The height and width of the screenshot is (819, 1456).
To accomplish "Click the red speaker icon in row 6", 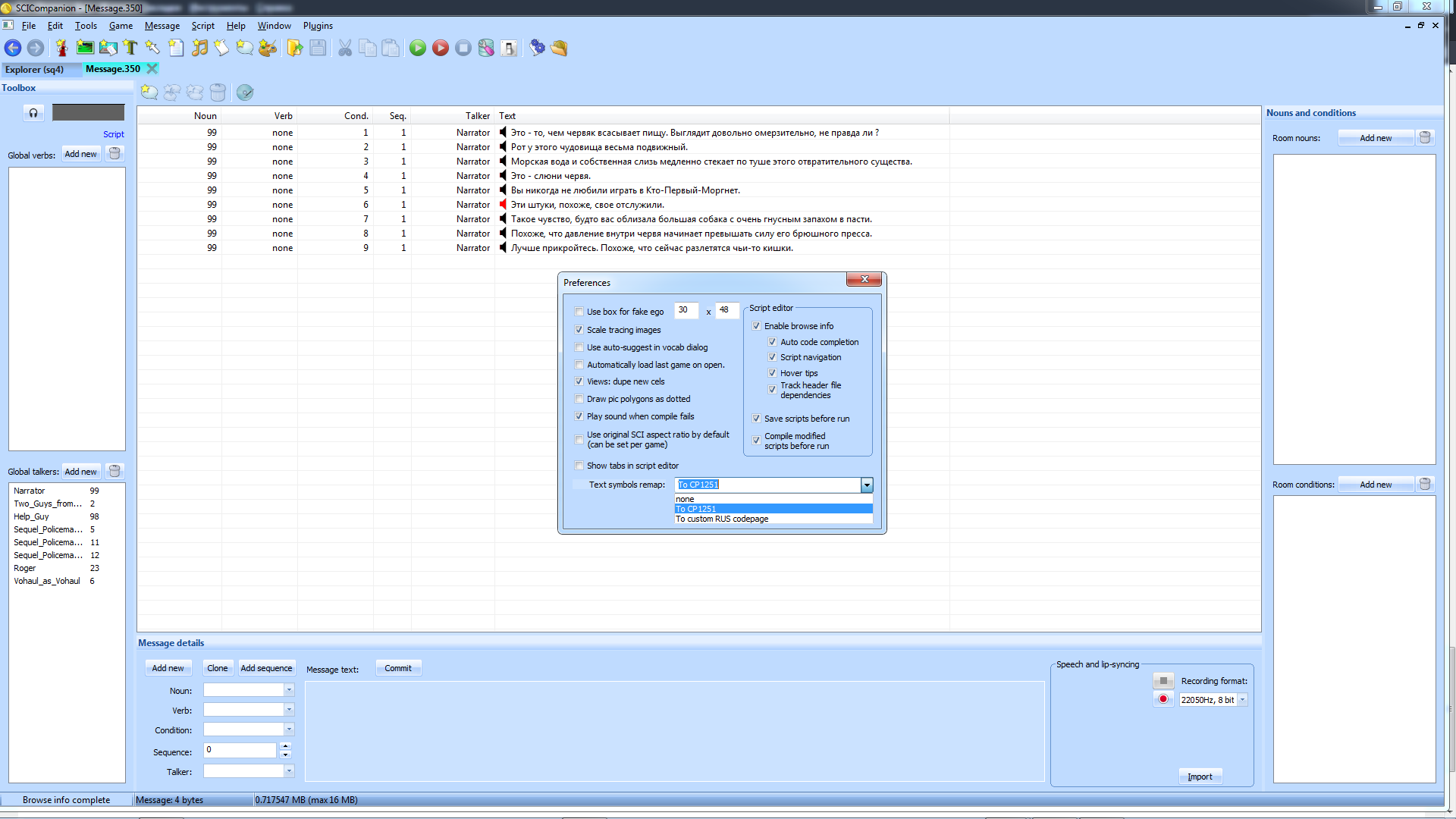I will coord(502,205).
